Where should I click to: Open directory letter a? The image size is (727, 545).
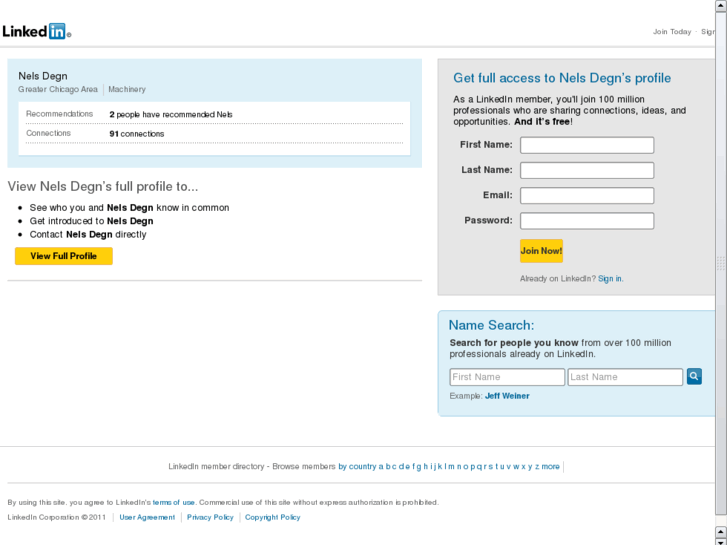381,467
